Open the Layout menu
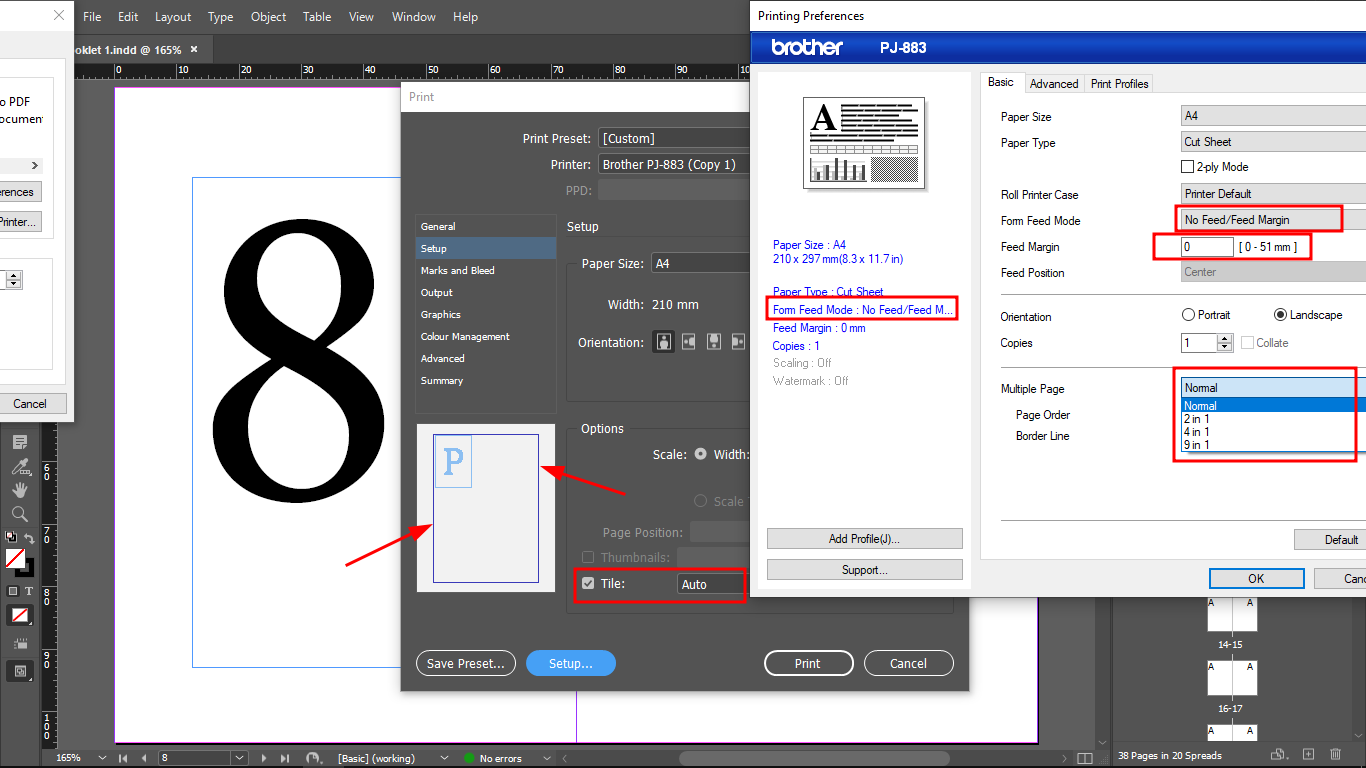Image resolution: width=1366 pixels, height=768 pixels. (x=172, y=16)
